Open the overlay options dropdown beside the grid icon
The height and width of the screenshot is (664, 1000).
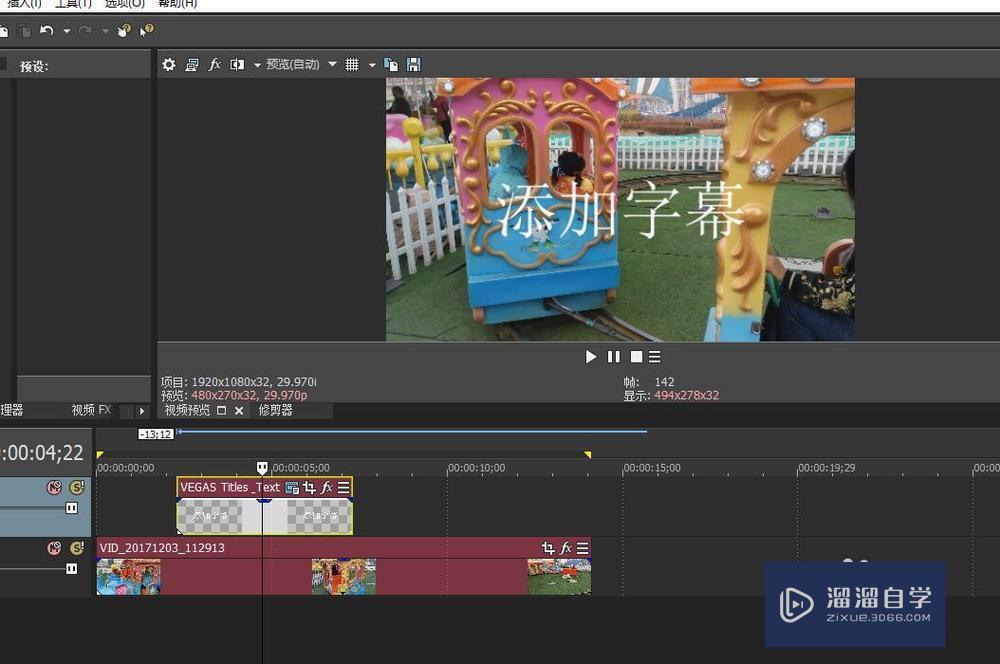point(371,64)
